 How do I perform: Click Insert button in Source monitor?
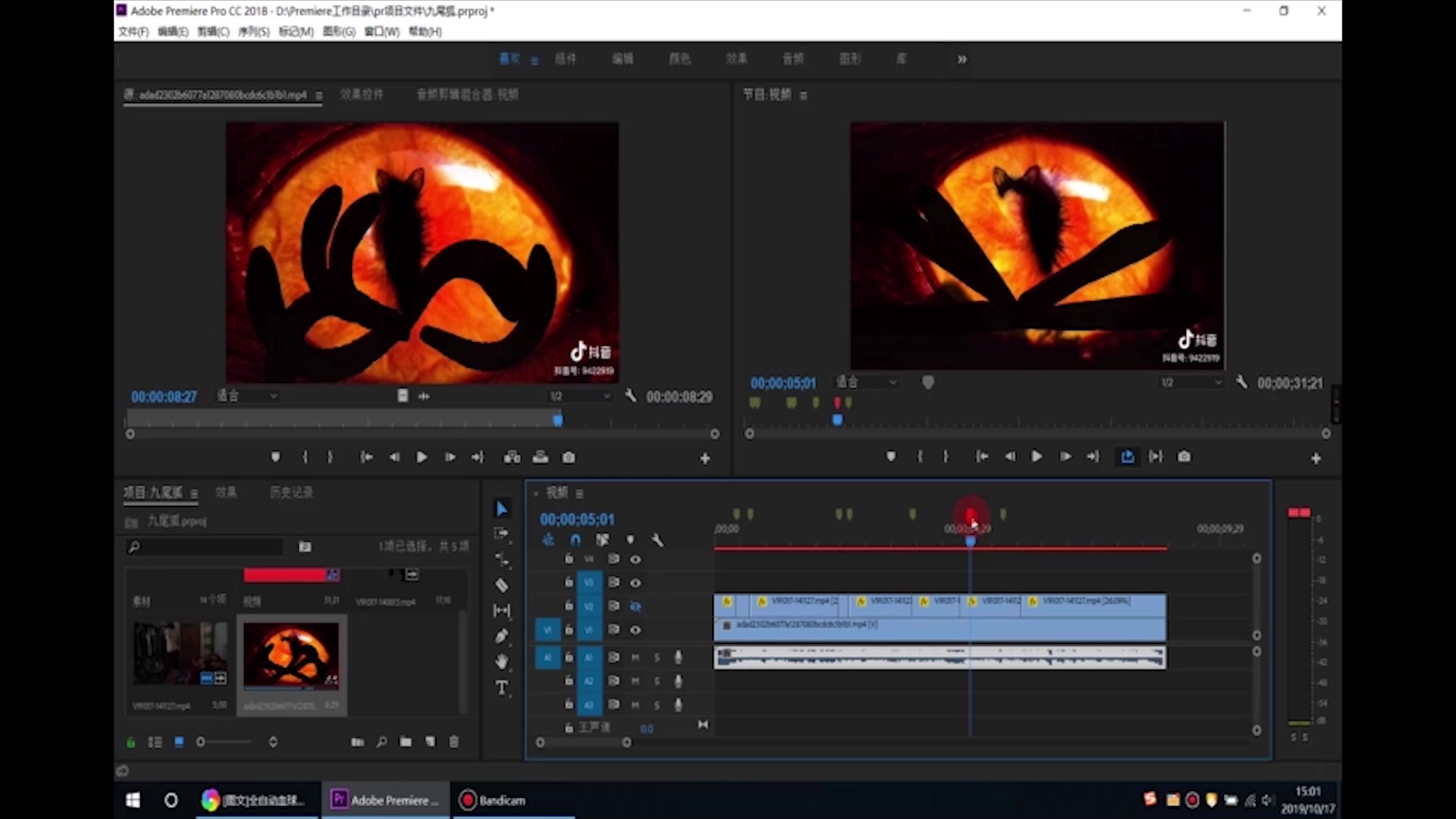(512, 457)
